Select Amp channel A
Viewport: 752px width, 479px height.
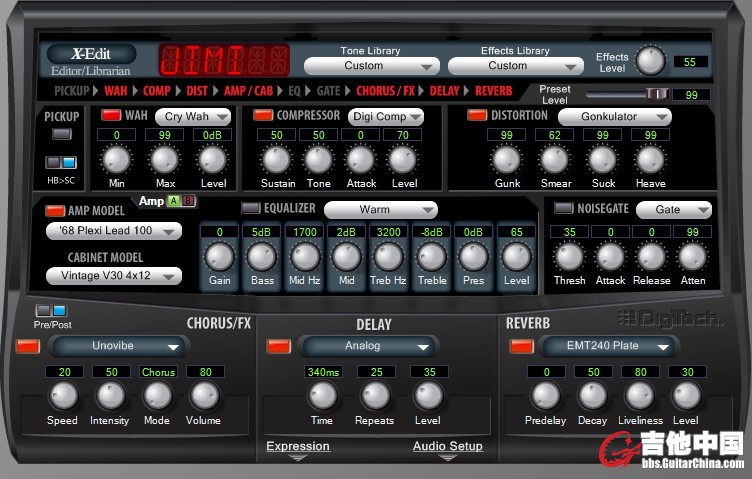click(174, 201)
